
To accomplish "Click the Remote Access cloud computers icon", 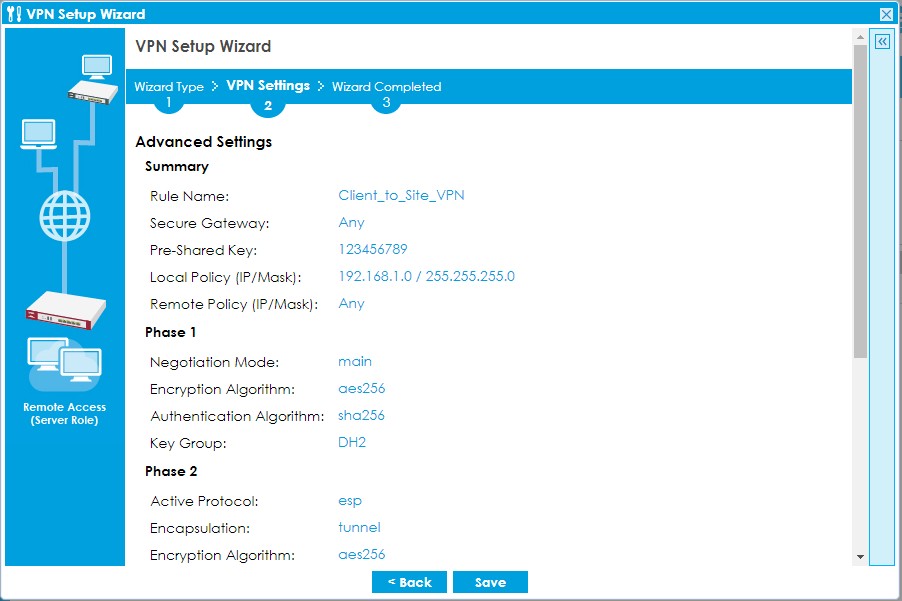I will point(64,365).
